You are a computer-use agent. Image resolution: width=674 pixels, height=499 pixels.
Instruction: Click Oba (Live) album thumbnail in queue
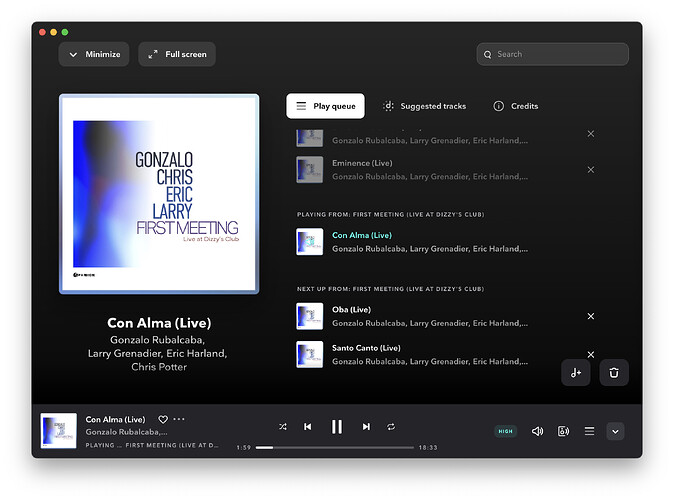tap(309, 316)
